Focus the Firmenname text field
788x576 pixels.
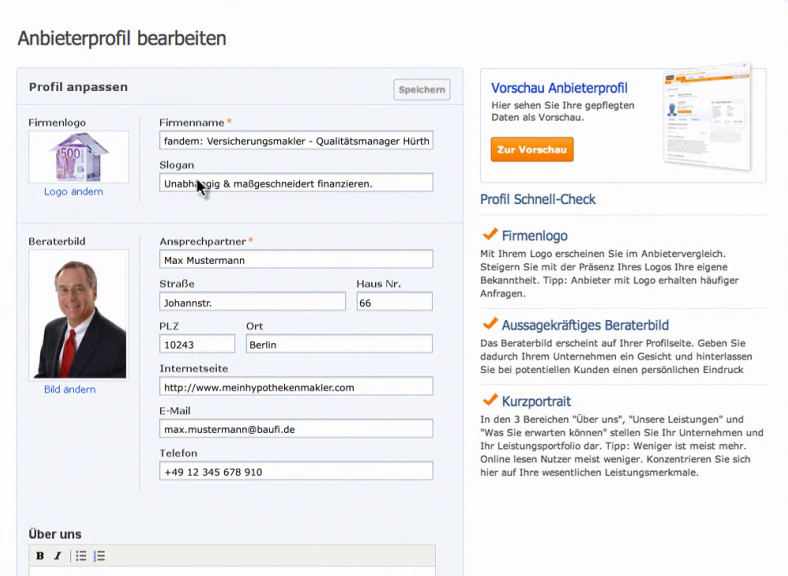pos(296,141)
